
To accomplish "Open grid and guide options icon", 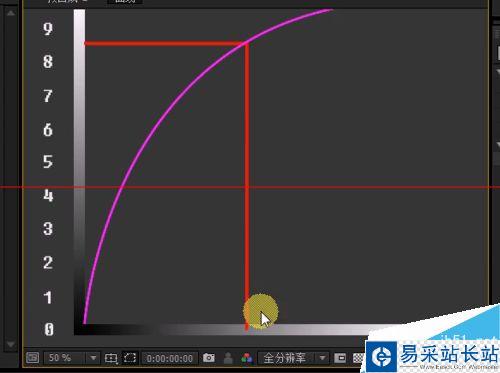I will pyautogui.click(x=111, y=358).
